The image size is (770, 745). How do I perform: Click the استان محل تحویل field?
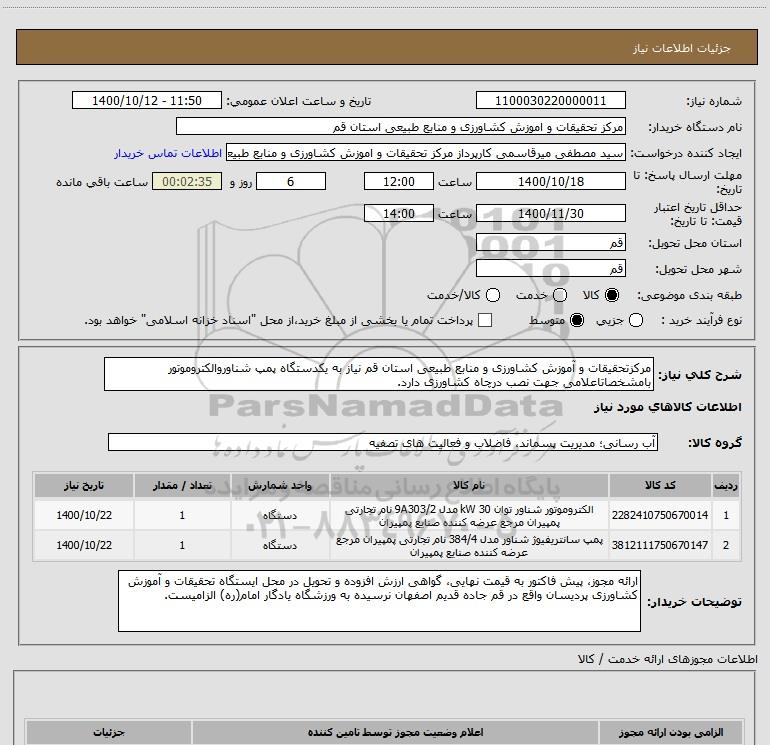click(550, 243)
